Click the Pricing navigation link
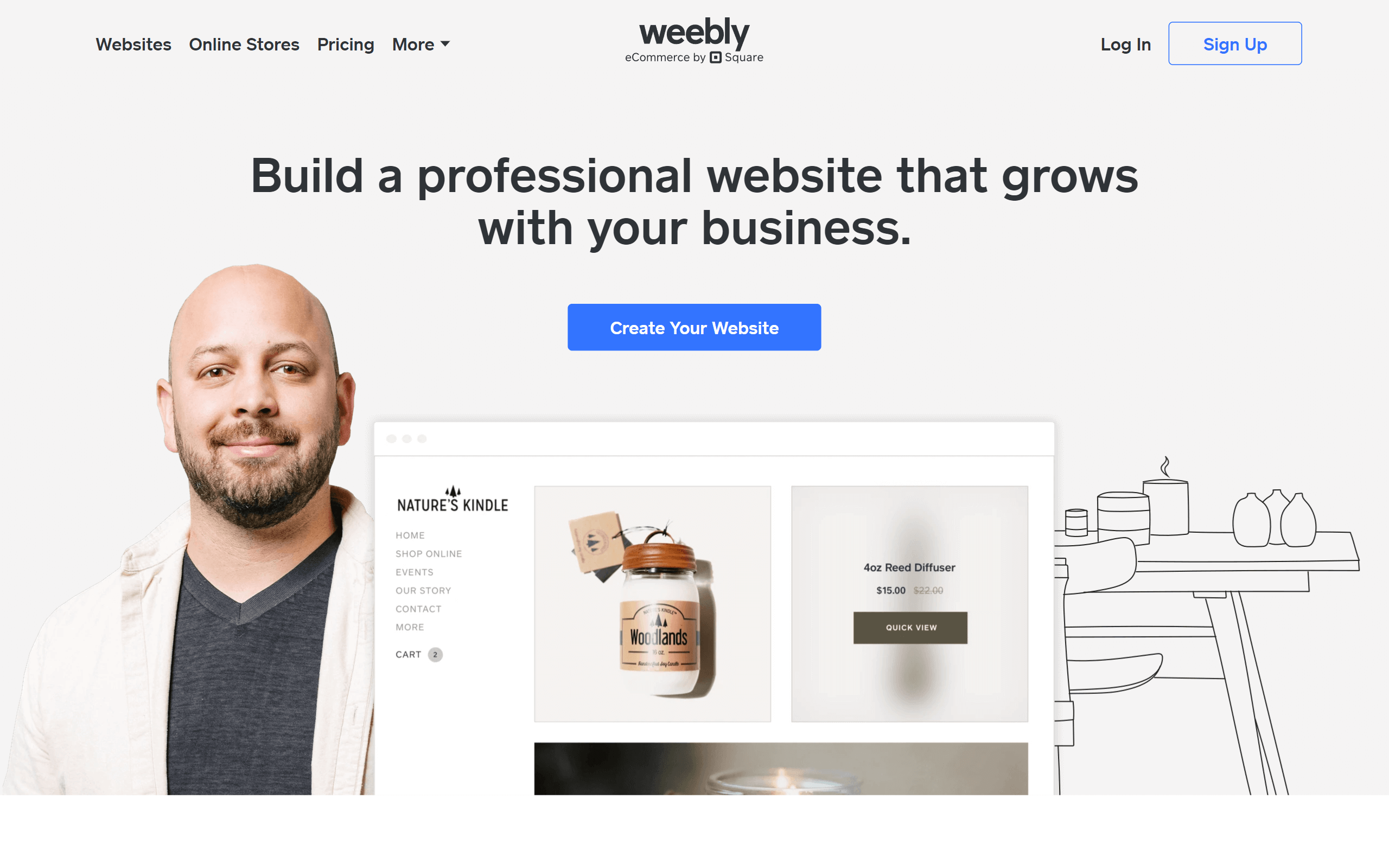The height and width of the screenshot is (868, 1389). (345, 44)
